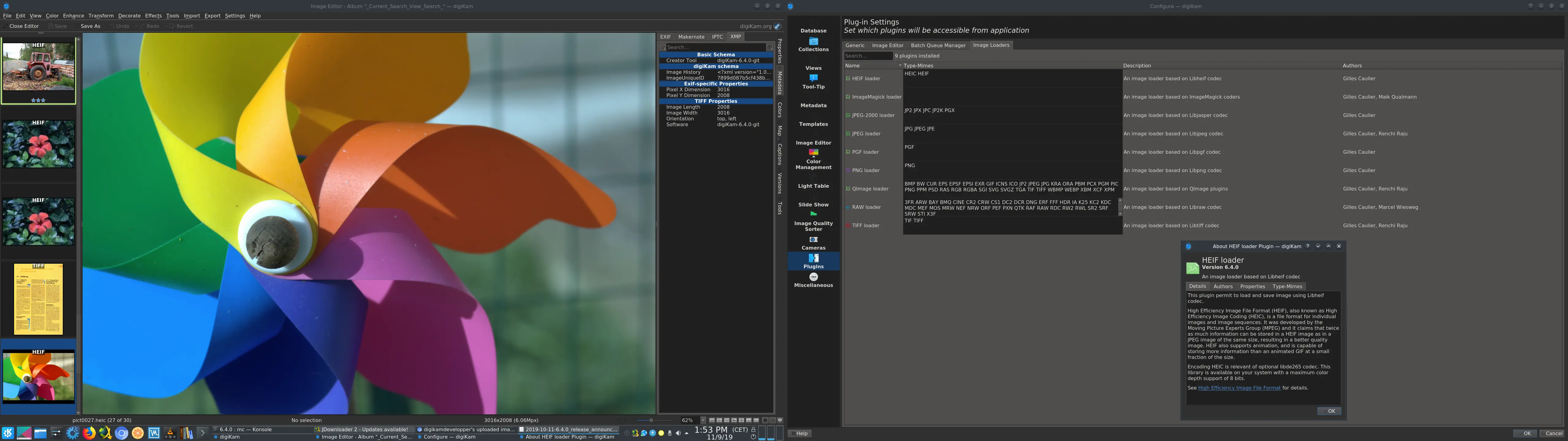The width and height of the screenshot is (1568, 441).
Task: Switch to the IPTC metadata tab
Action: coord(717,36)
